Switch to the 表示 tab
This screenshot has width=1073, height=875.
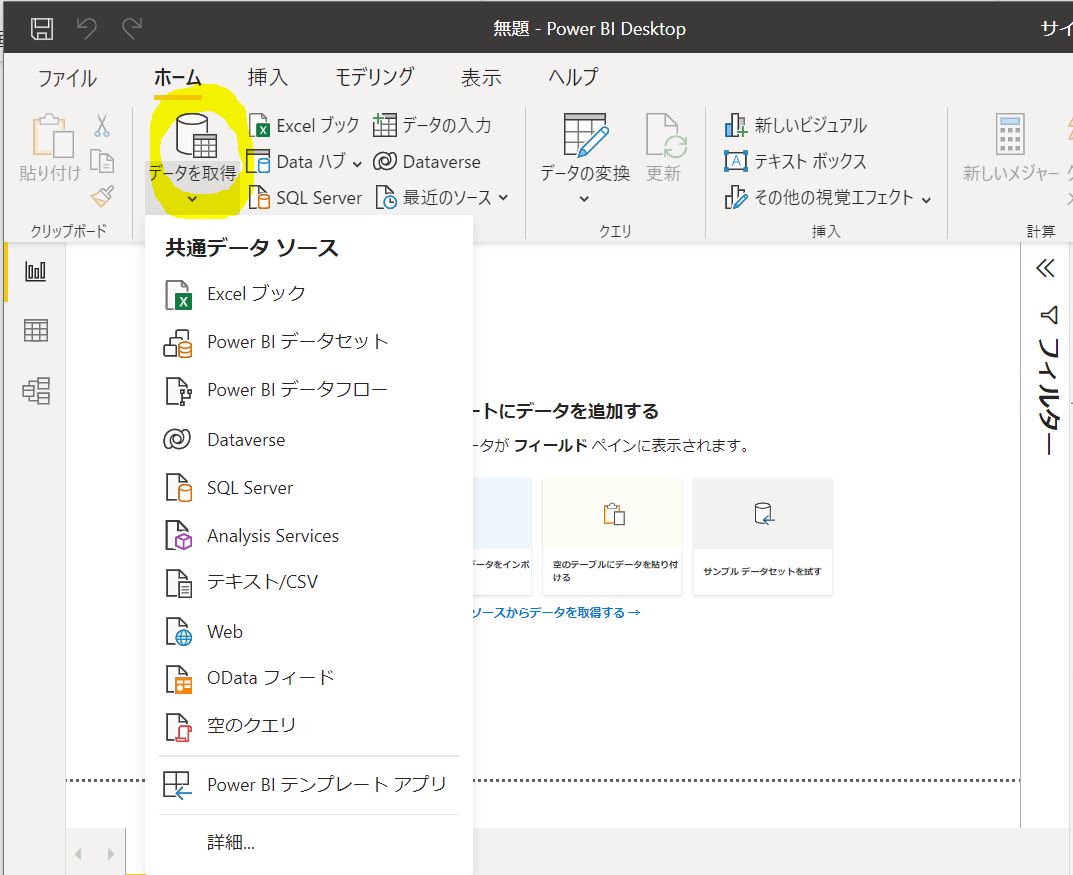[x=481, y=77]
